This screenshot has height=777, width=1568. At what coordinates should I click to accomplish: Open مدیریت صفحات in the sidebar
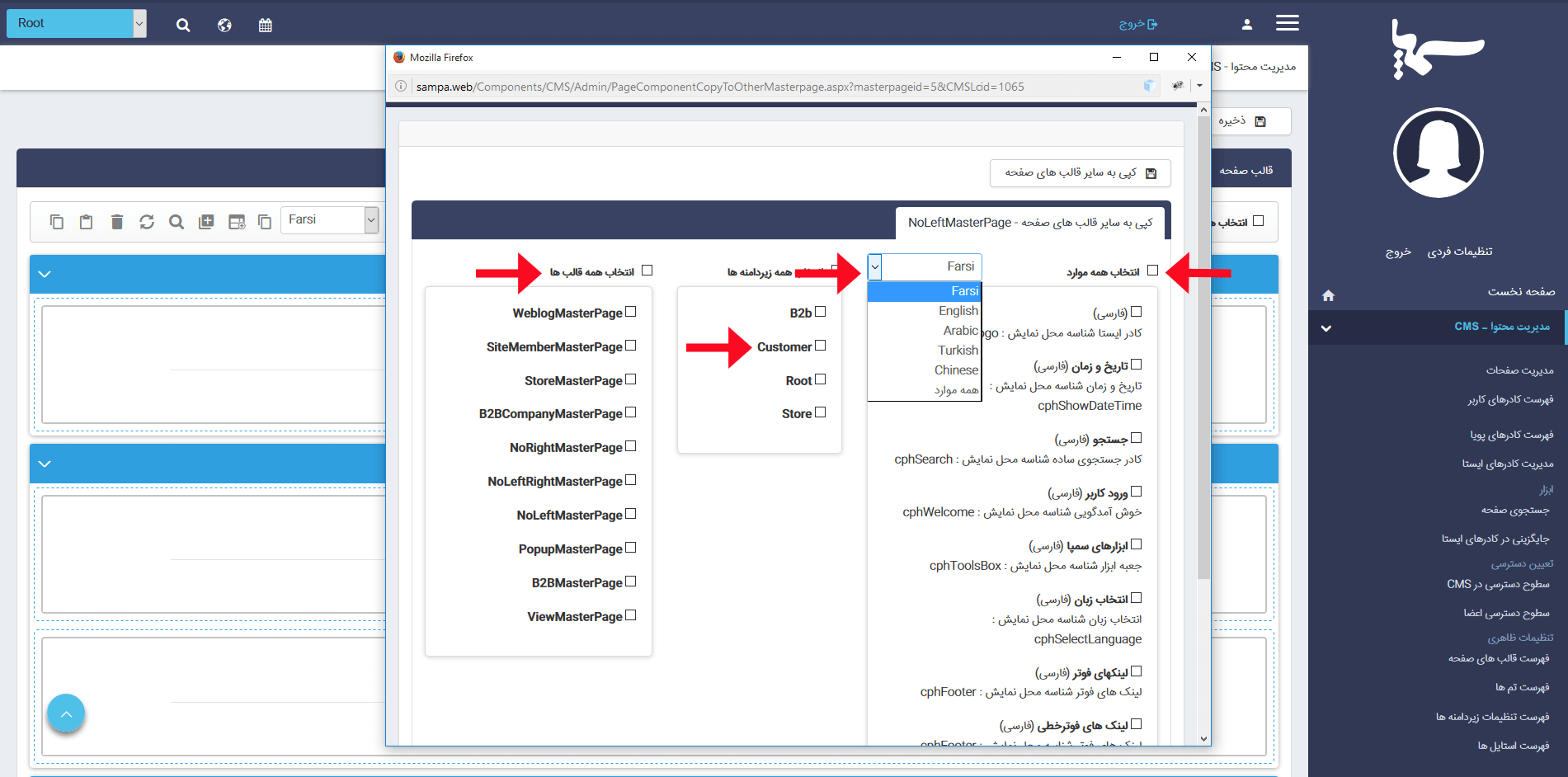[x=1519, y=370]
